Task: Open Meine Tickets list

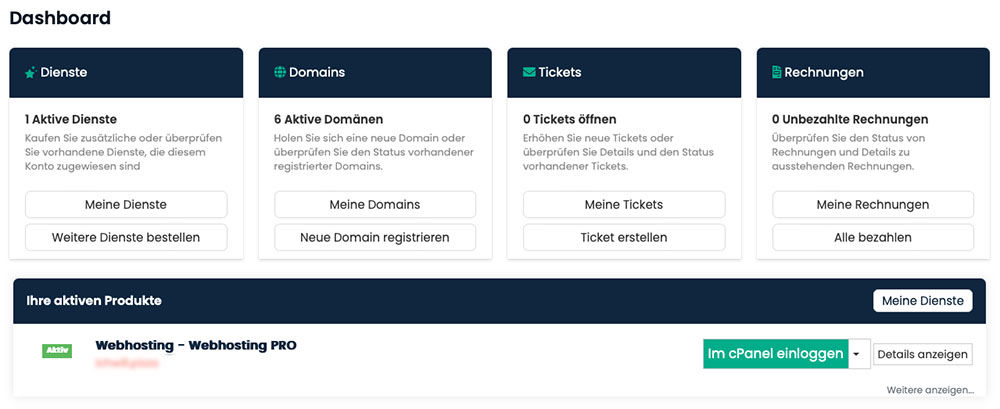Action: pyautogui.click(x=624, y=204)
